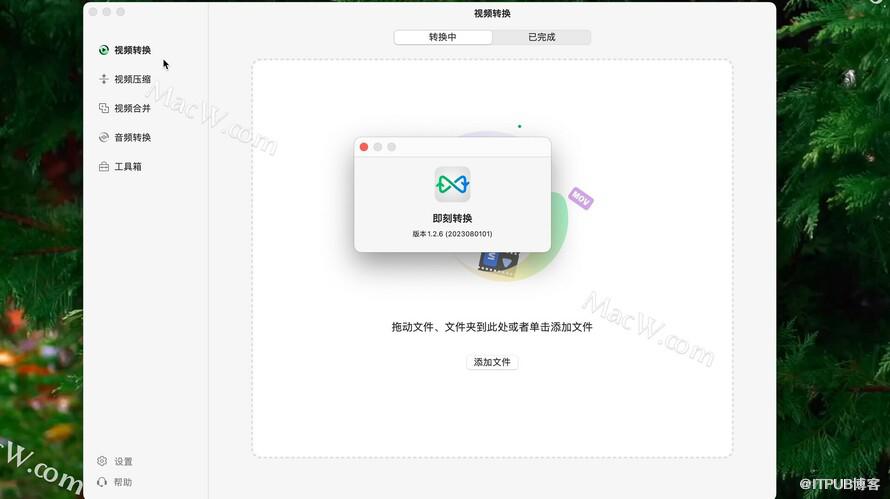The image size is (890, 499).
Task: Click the 即刻转换 app name text
Action: pyautogui.click(x=452, y=218)
